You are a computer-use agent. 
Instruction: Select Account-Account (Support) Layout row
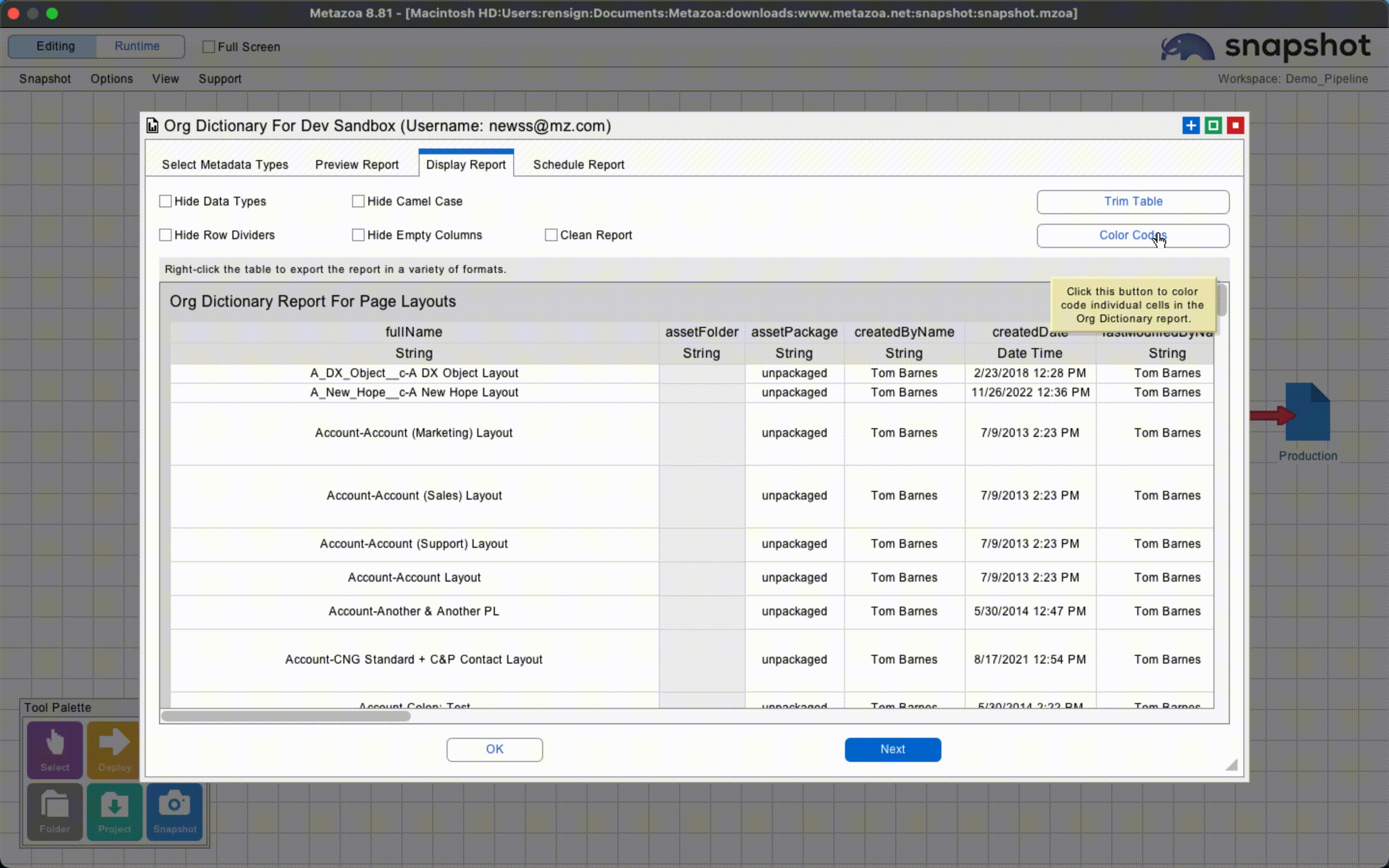pos(414,544)
